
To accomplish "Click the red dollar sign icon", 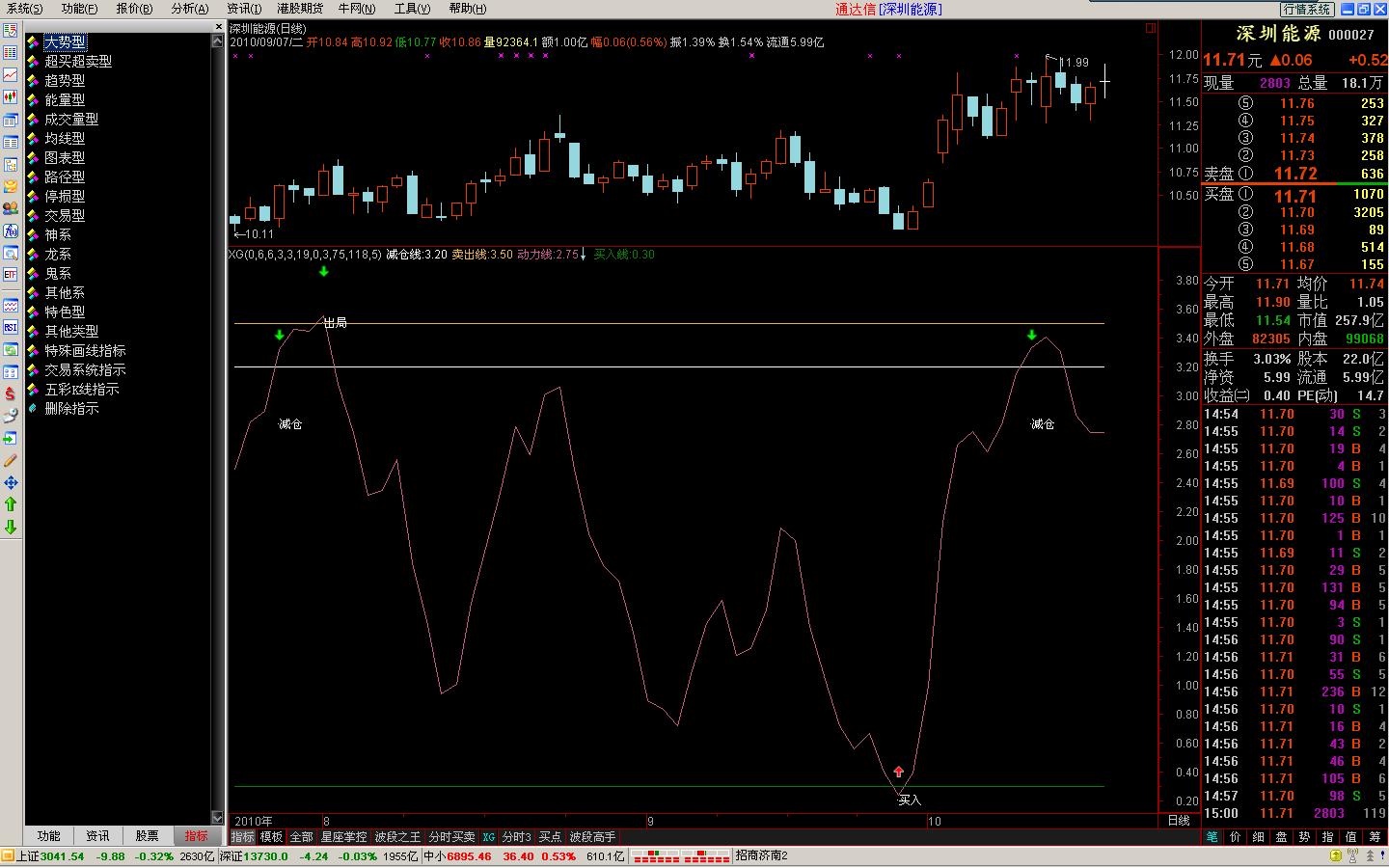I will click(x=11, y=393).
